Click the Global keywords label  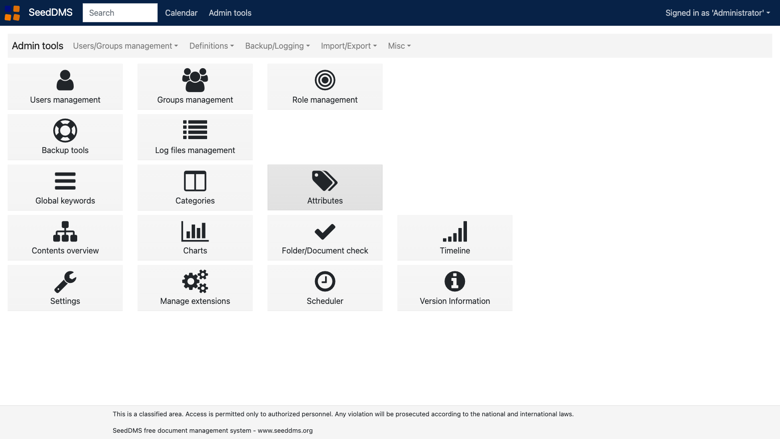65,201
